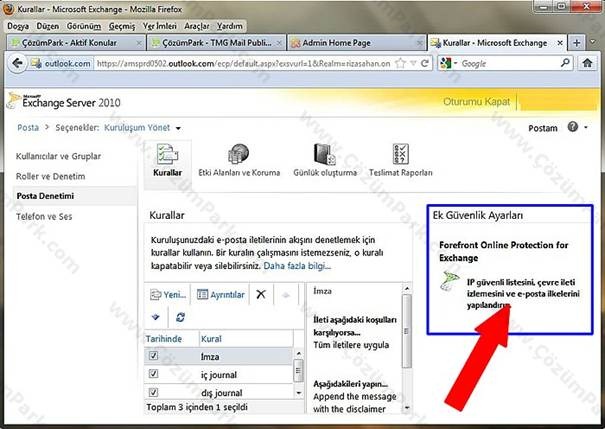The height and width of the screenshot is (429, 605).
Task: Open the Dosya menu
Action: [18, 26]
